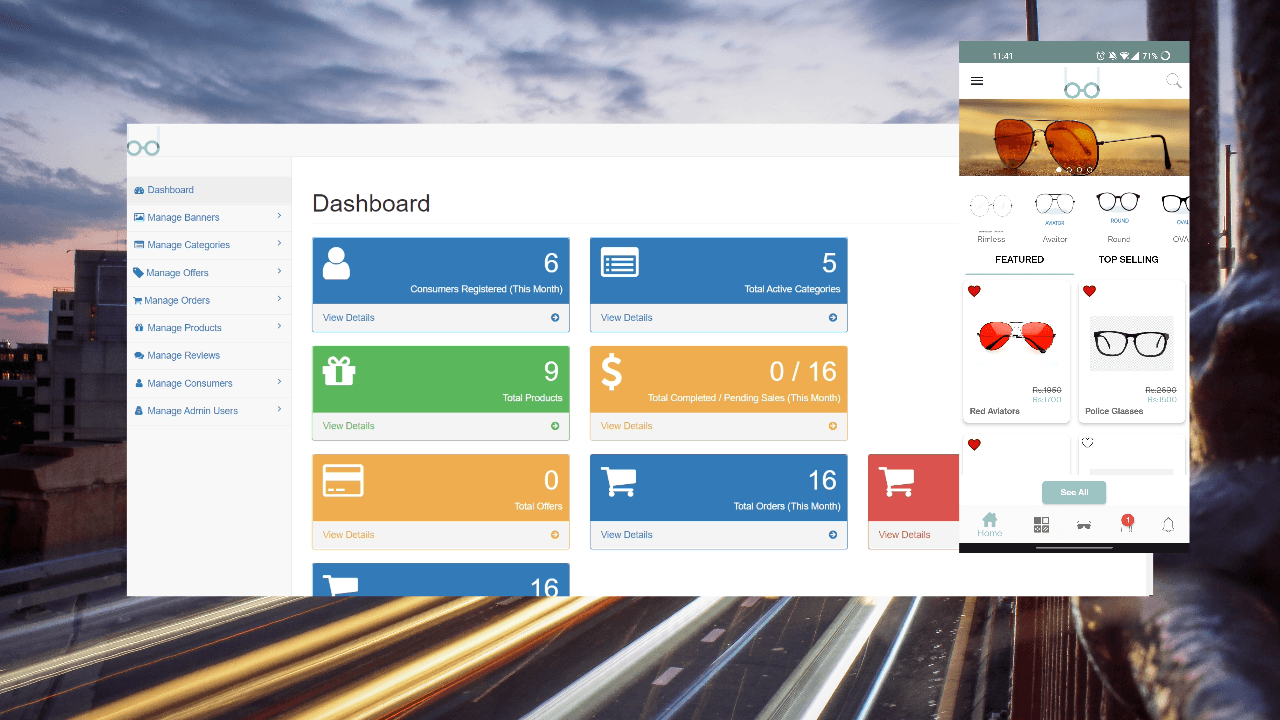Open Dashboard in the sidebar

(x=209, y=190)
